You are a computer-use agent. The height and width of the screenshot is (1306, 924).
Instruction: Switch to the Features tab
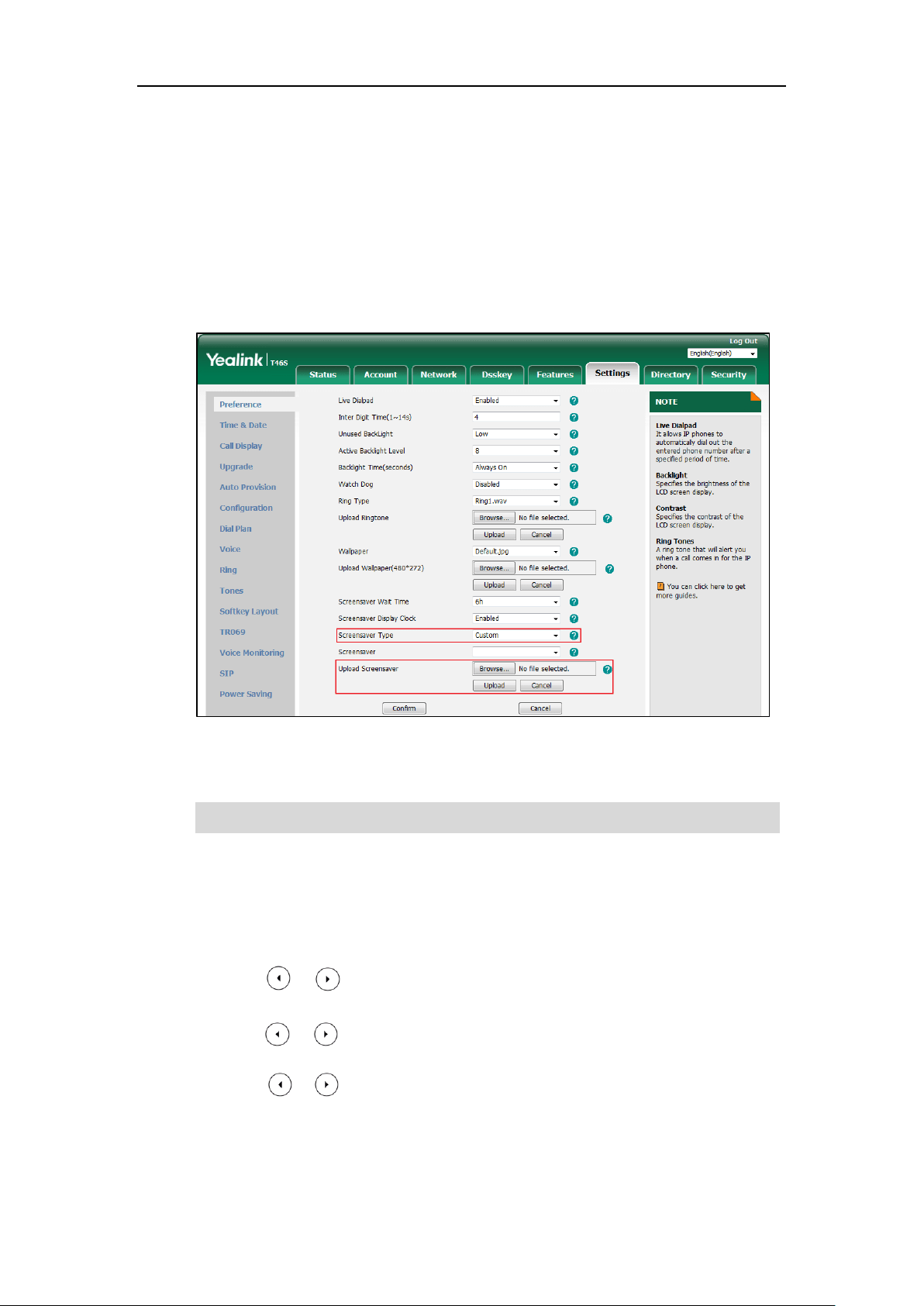(x=555, y=374)
